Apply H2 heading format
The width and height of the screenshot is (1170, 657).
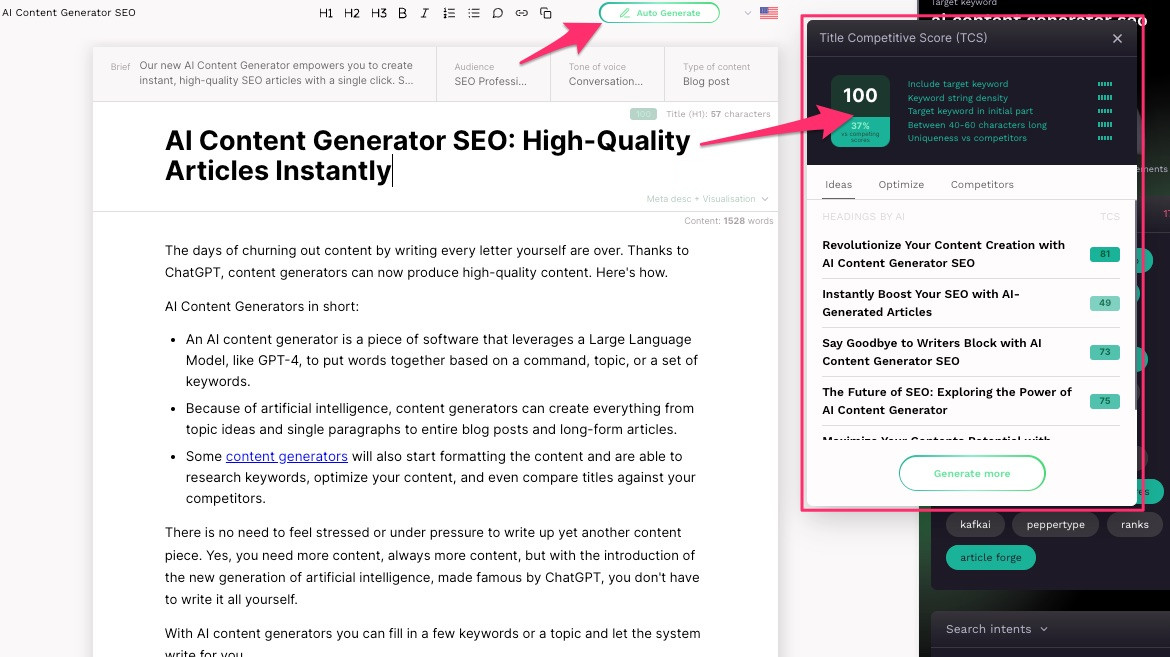pyautogui.click(x=352, y=13)
